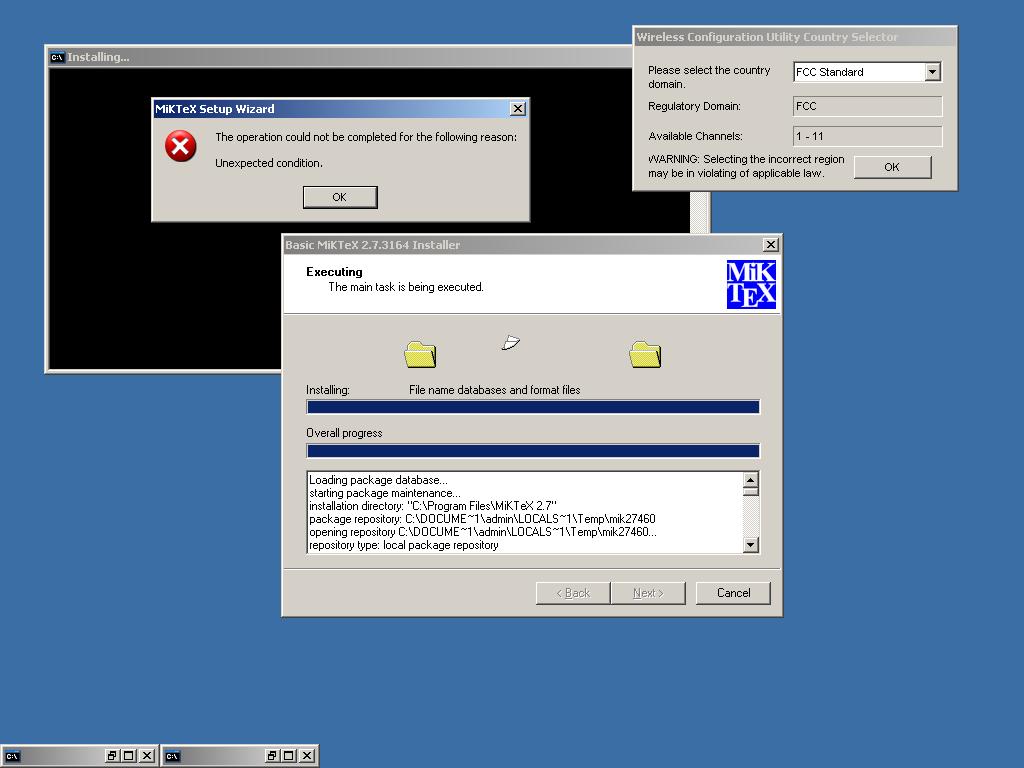Click the Regulatory Domain field showing FCC
1024x768 pixels.
tap(867, 106)
